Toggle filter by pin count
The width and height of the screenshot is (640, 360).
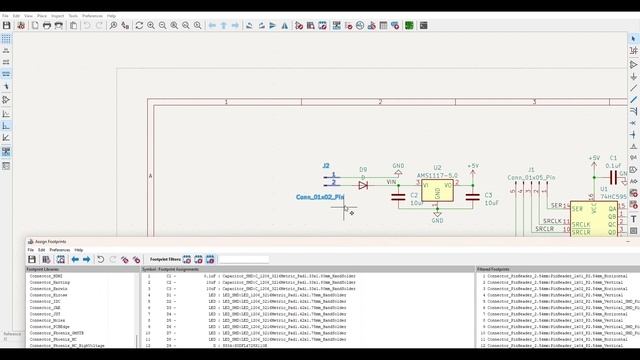198,260
